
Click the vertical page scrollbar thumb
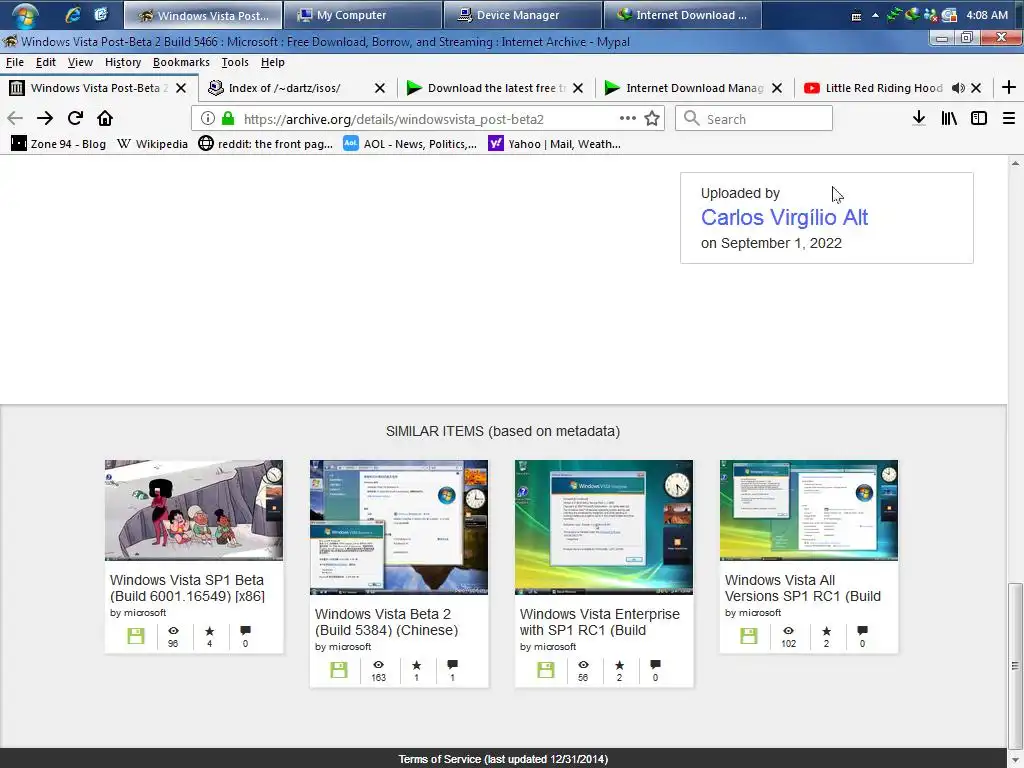click(1015, 666)
